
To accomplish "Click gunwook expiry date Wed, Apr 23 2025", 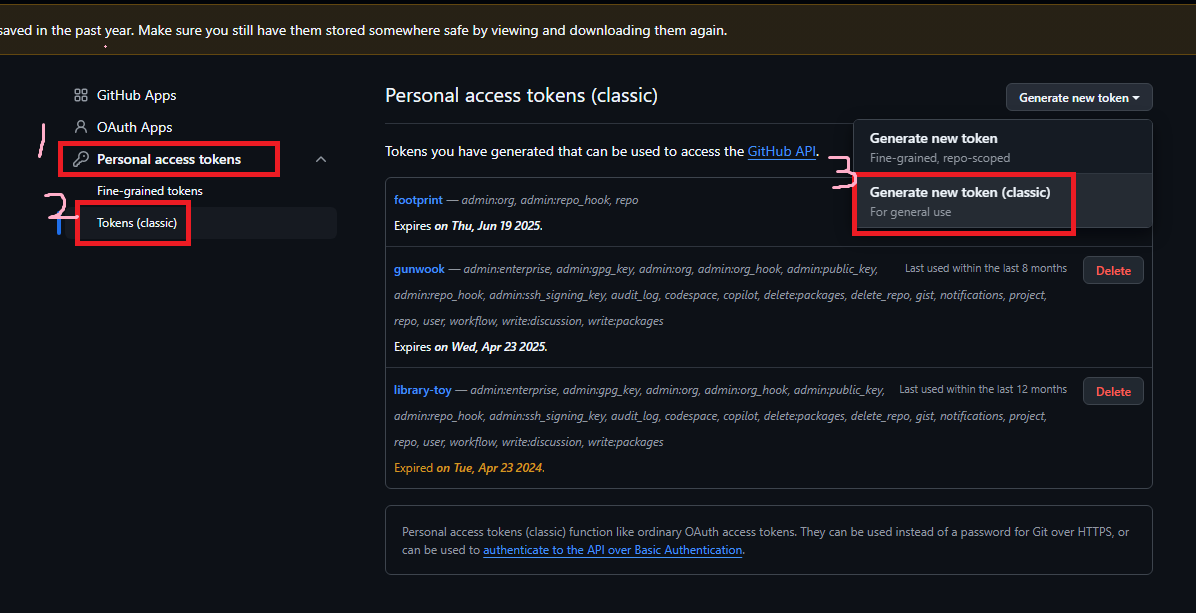I will [x=490, y=347].
